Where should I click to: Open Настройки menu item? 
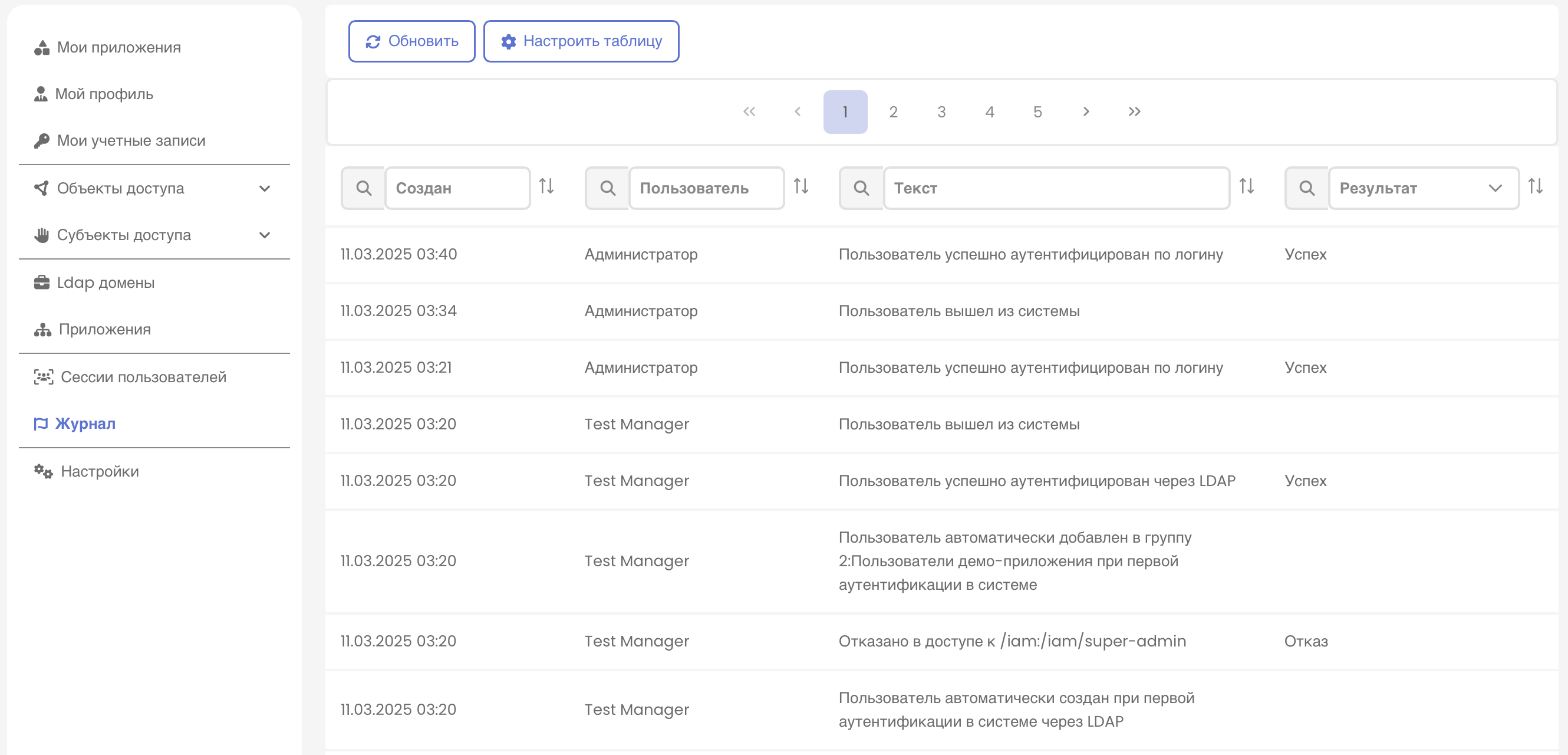(x=154, y=471)
